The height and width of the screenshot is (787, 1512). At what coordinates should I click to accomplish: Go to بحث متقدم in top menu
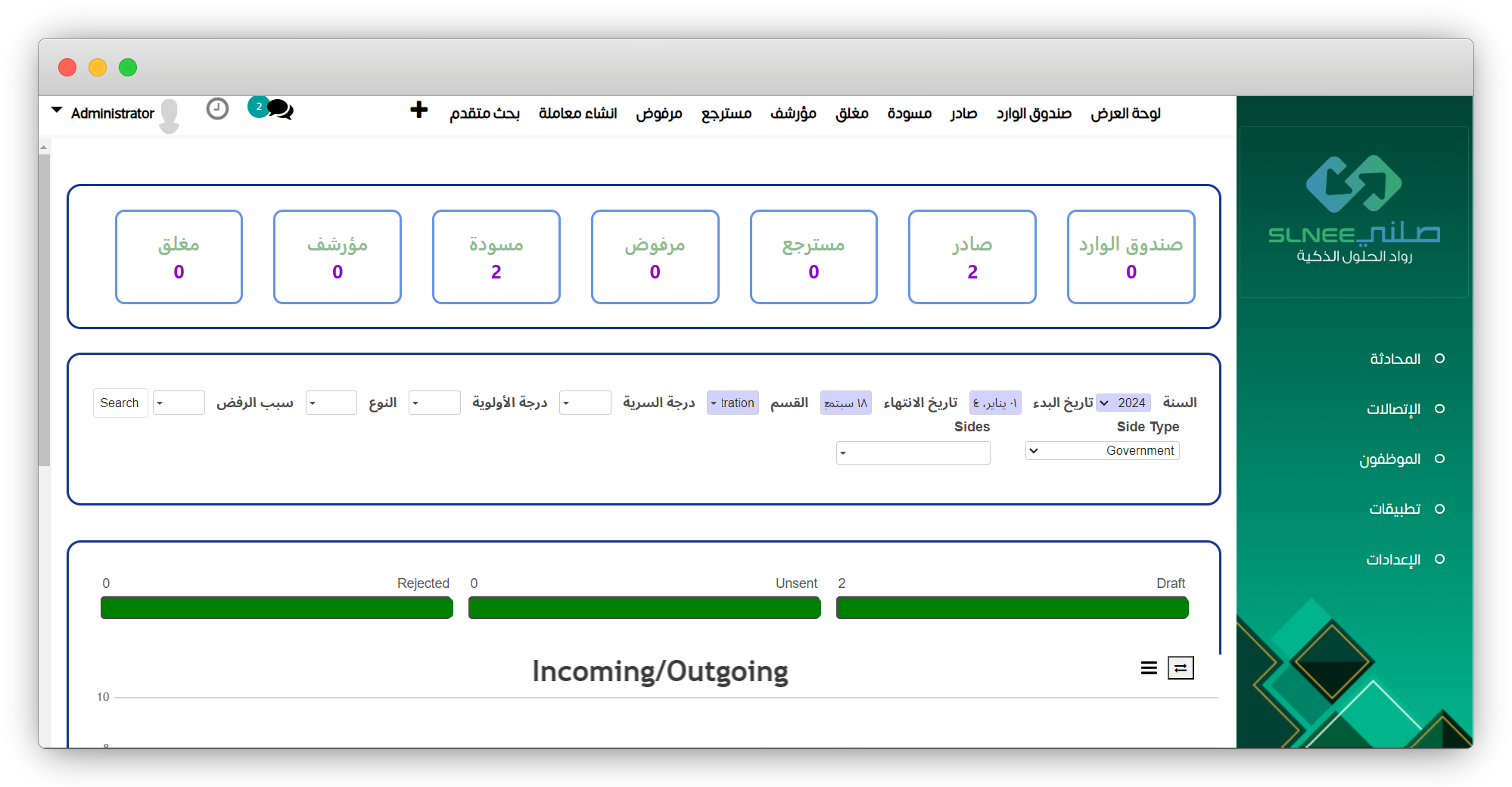click(484, 114)
